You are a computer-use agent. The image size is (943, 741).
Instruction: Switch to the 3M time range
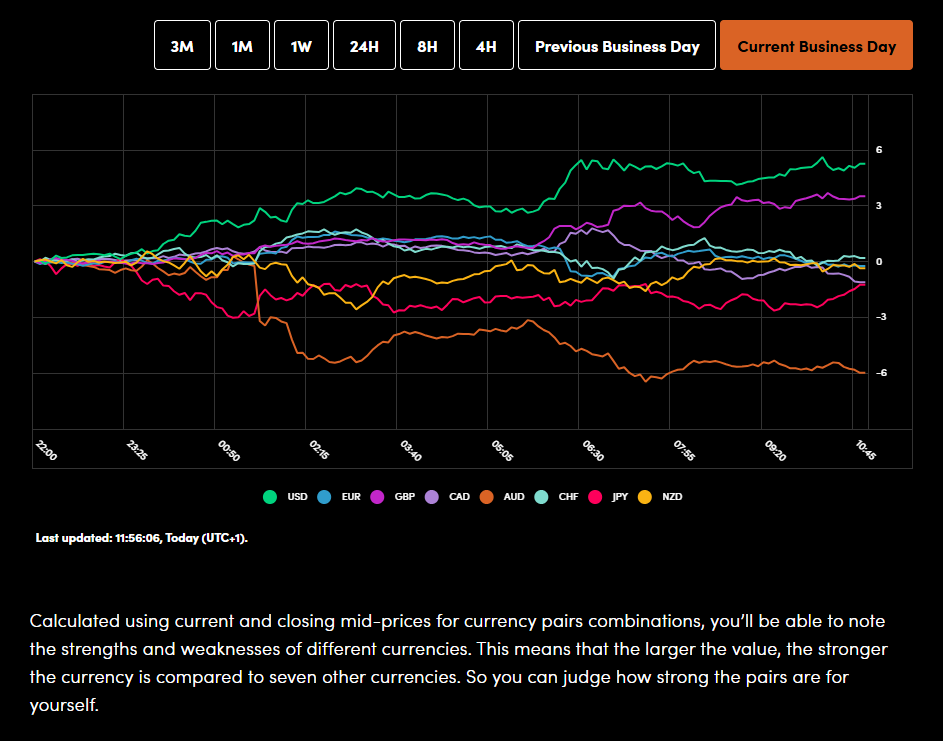click(x=182, y=46)
